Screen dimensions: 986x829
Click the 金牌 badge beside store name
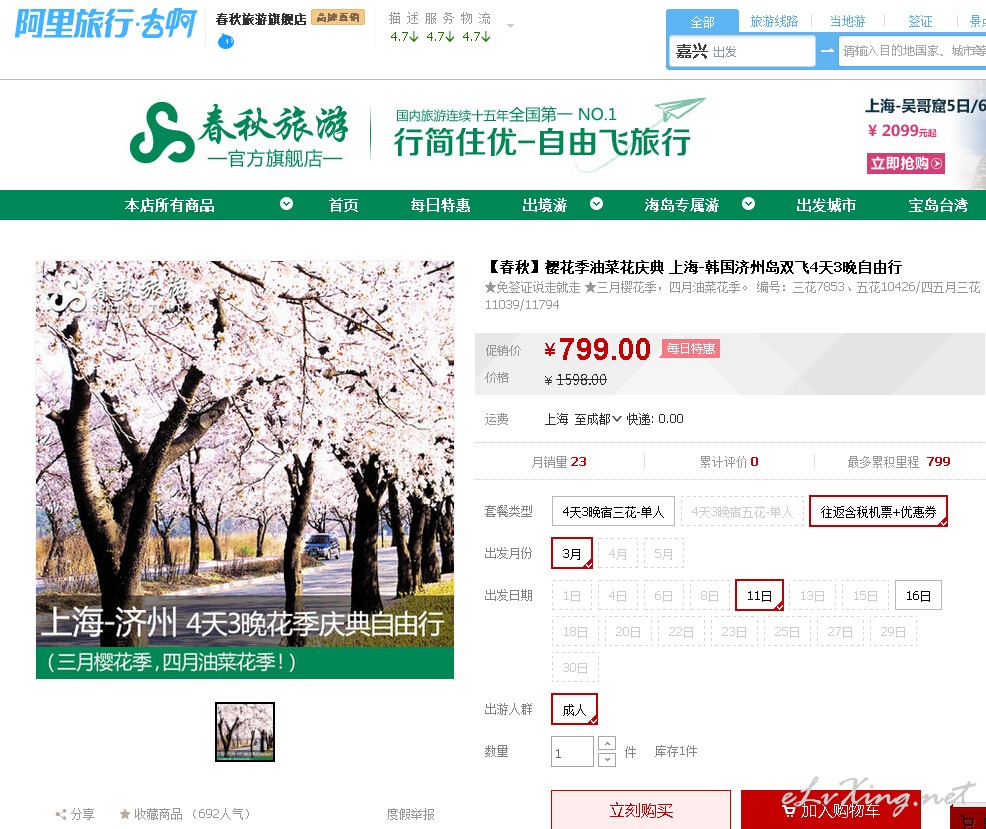(338, 18)
